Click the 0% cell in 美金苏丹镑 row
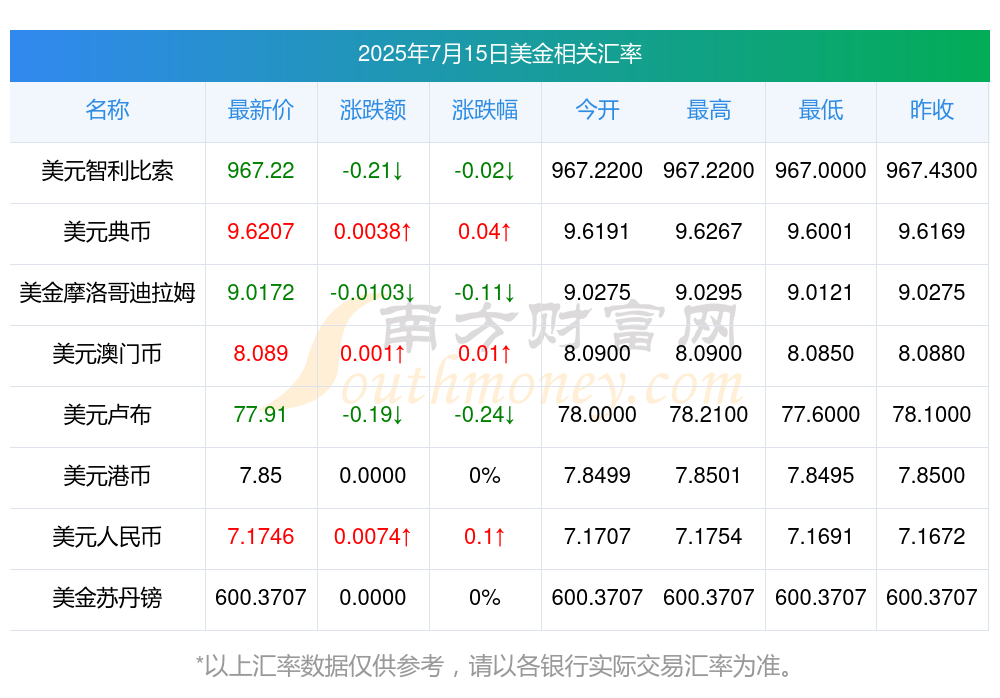 [x=485, y=598]
